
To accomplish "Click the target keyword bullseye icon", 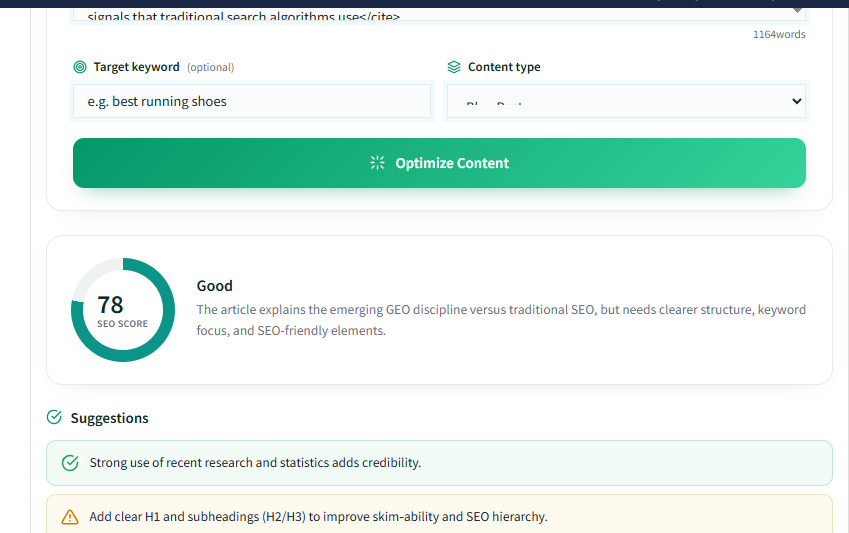I will point(80,67).
